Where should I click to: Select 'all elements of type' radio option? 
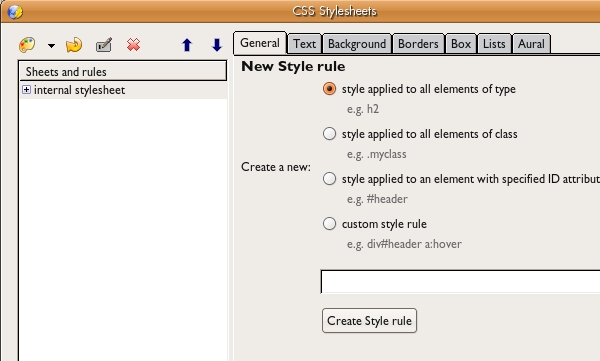point(329,89)
